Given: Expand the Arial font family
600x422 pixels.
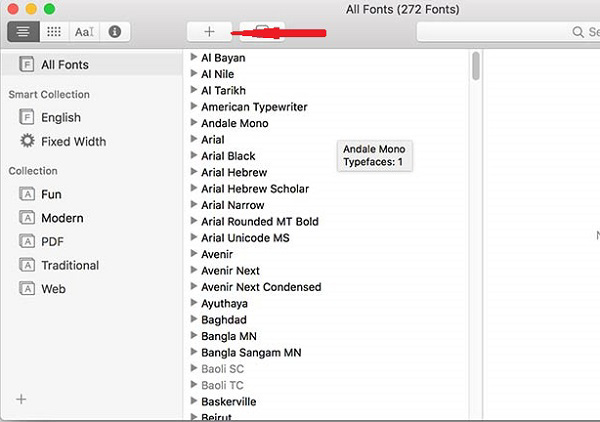Looking at the screenshot, I should pyautogui.click(x=194, y=140).
